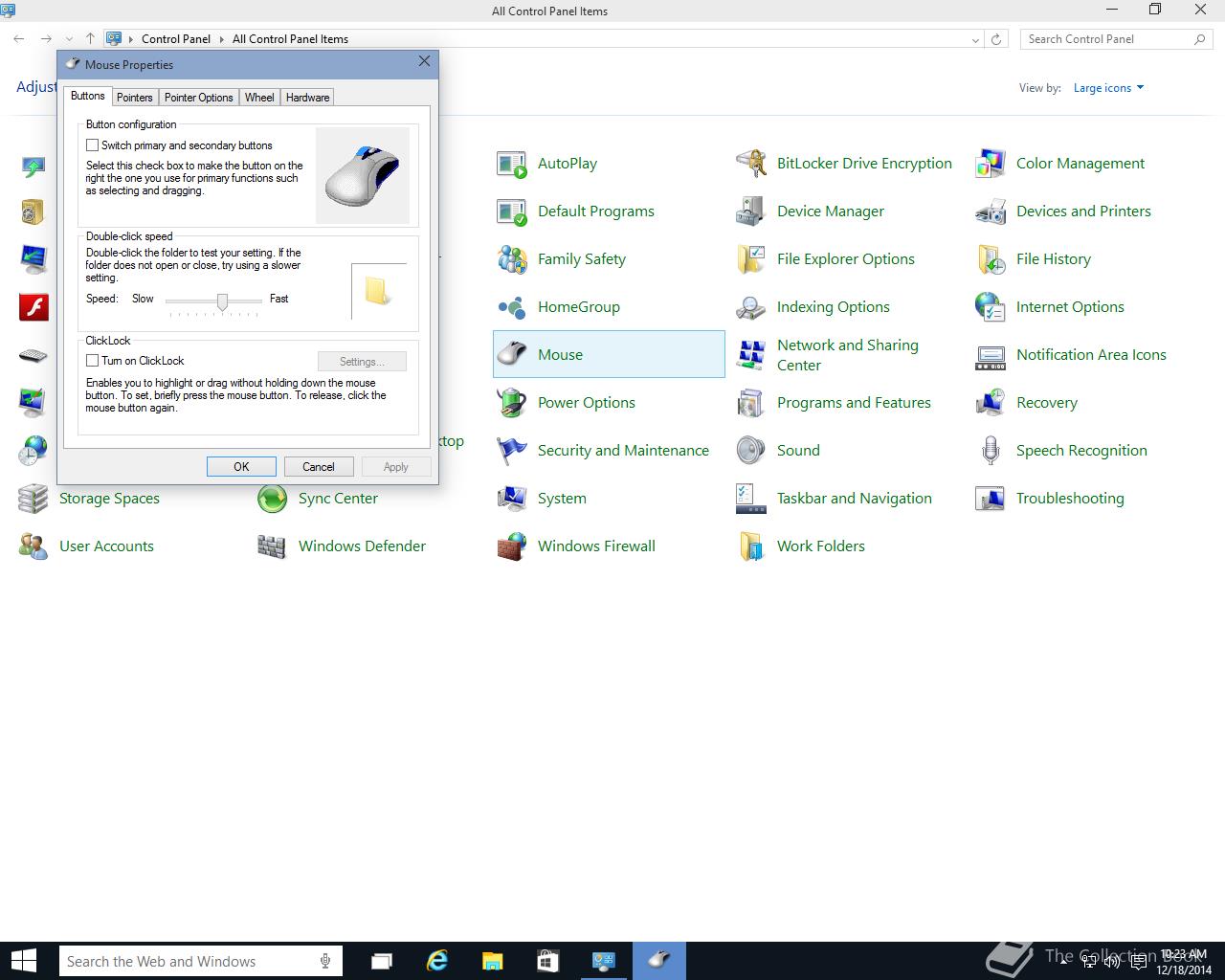Click Search the Web and Windows box

pos(200,961)
